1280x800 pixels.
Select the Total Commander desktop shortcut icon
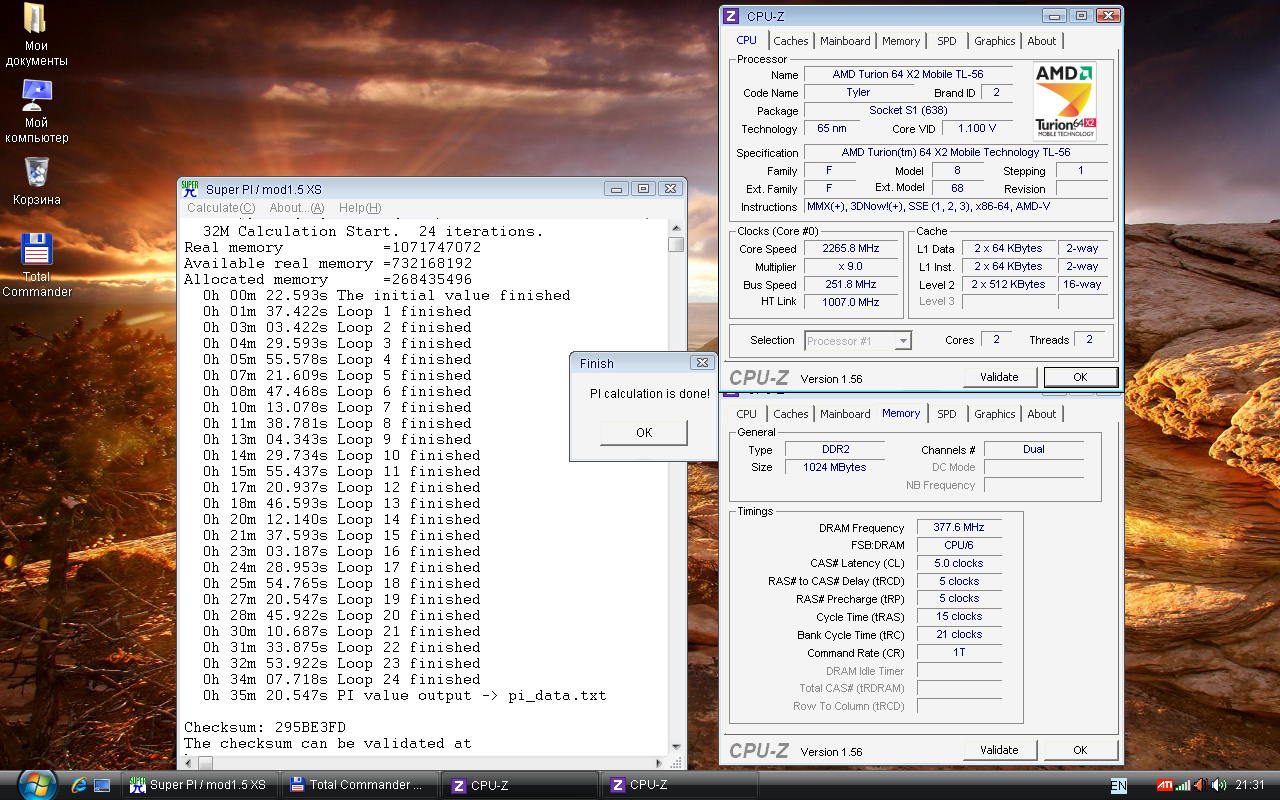point(36,249)
